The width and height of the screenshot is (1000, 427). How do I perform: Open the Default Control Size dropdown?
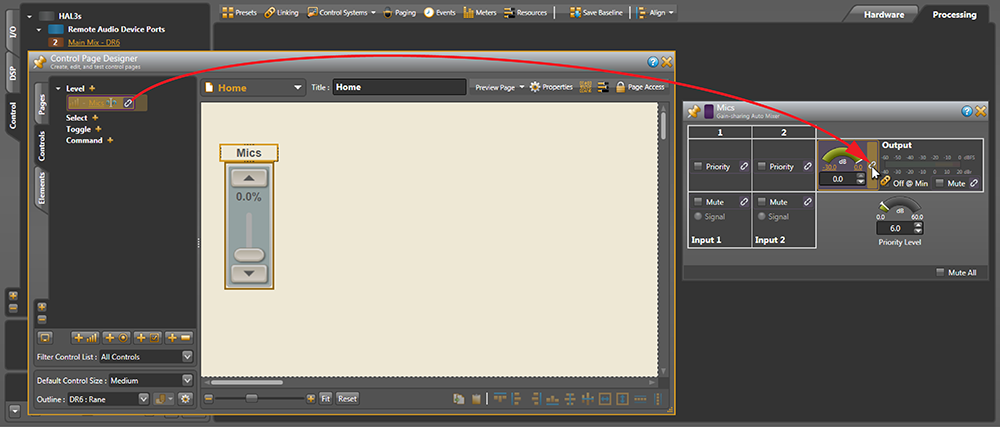pyautogui.click(x=151, y=380)
